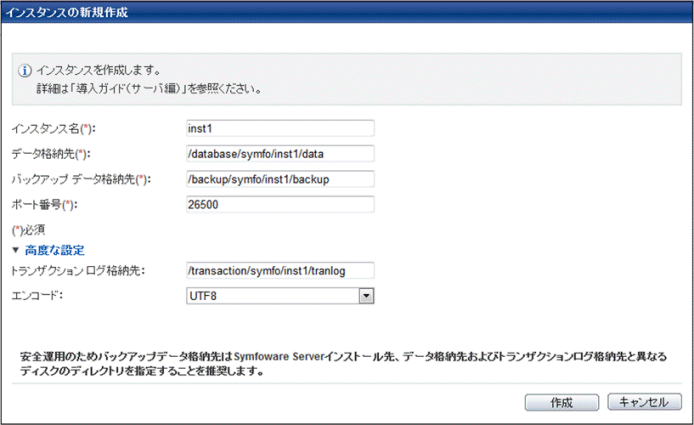Click the トランザクション ログ格納先 label

pyautogui.click(x=77, y=271)
